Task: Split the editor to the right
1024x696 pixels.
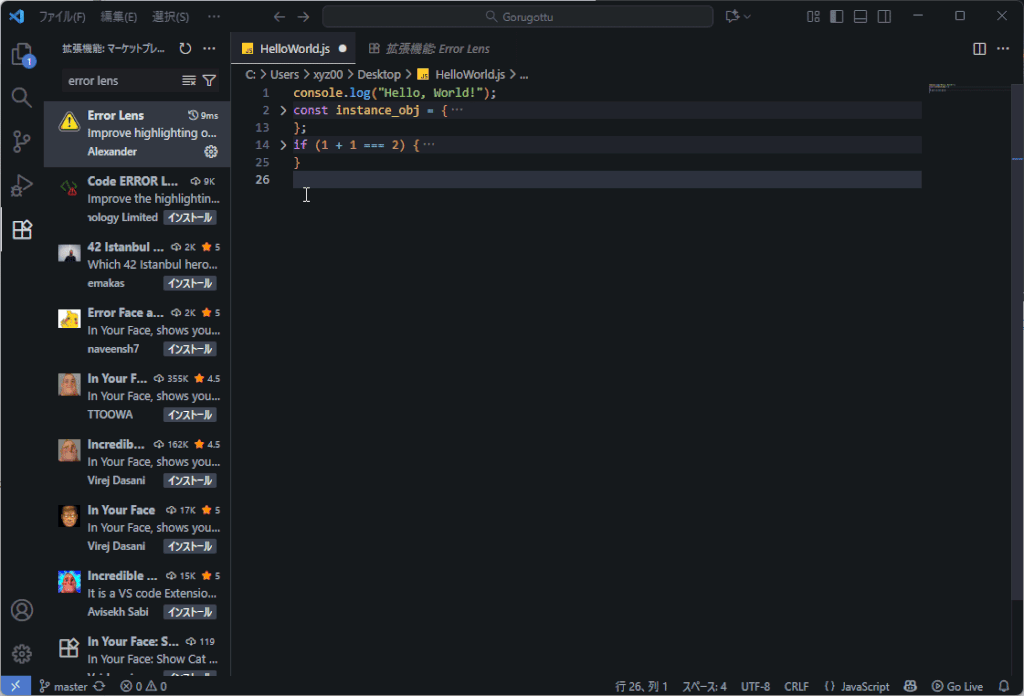Action: 979,48
